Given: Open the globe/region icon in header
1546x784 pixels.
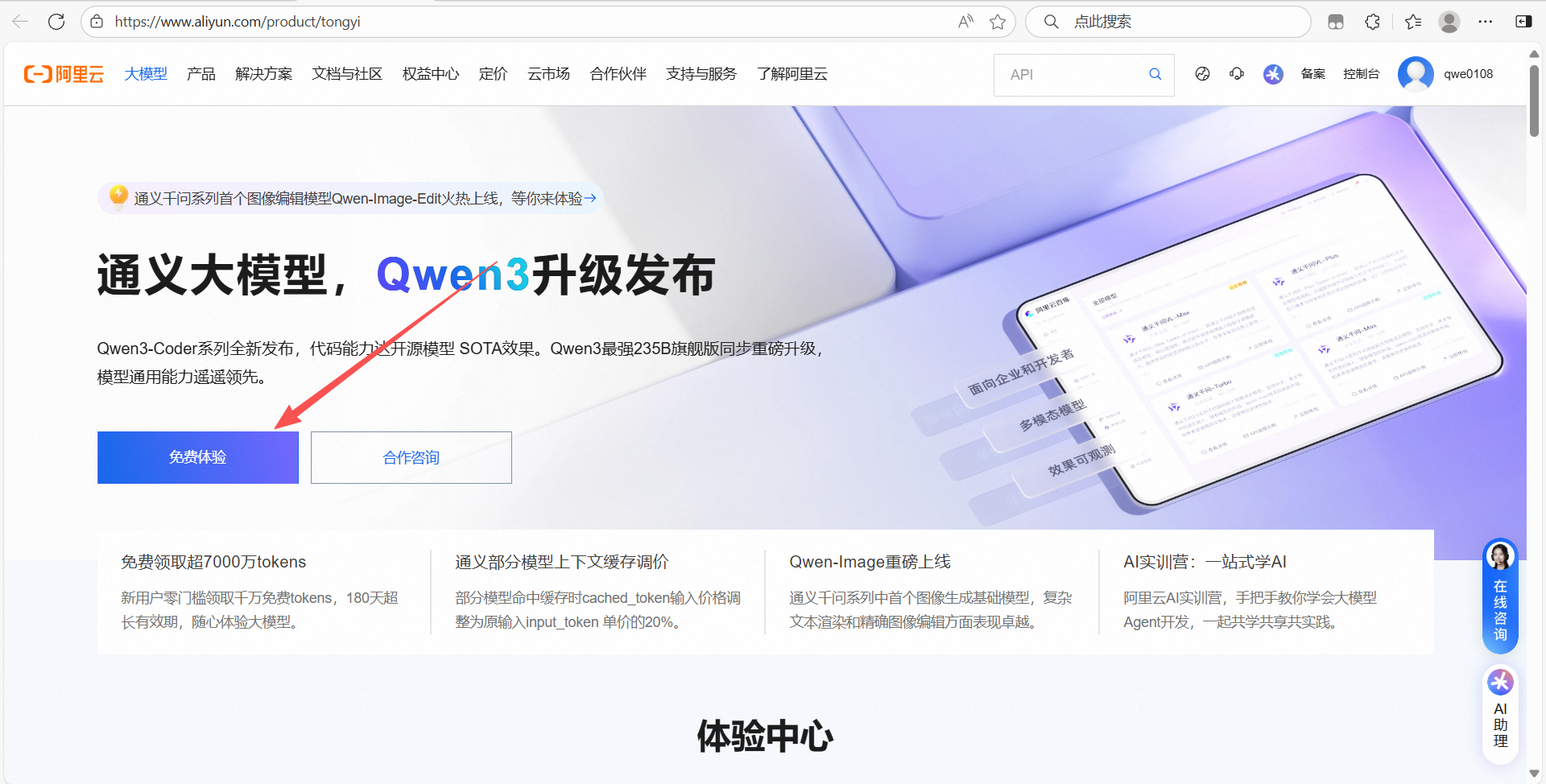Looking at the screenshot, I should (x=1202, y=74).
